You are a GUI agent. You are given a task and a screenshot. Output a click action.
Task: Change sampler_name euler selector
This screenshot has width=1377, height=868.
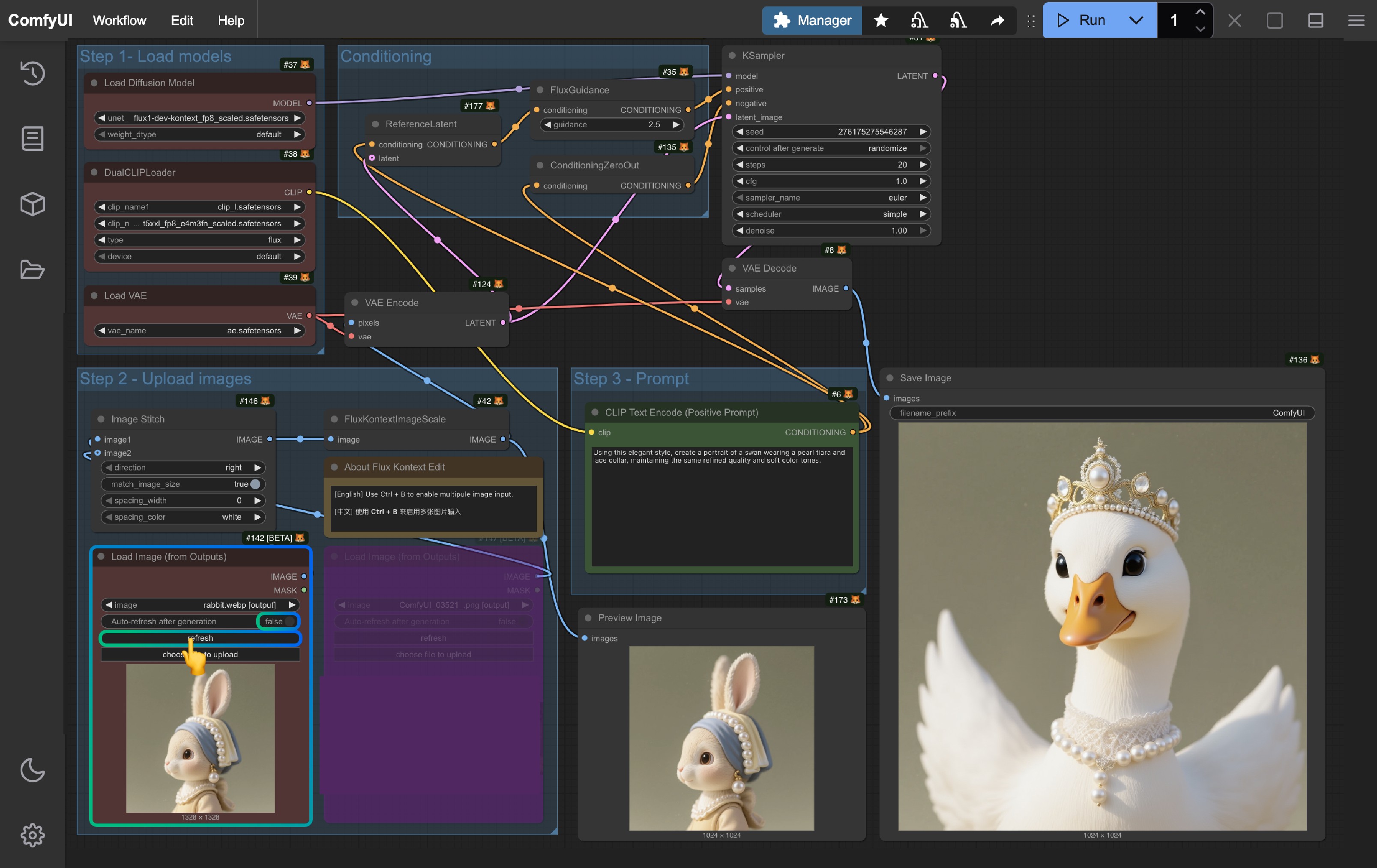832,197
